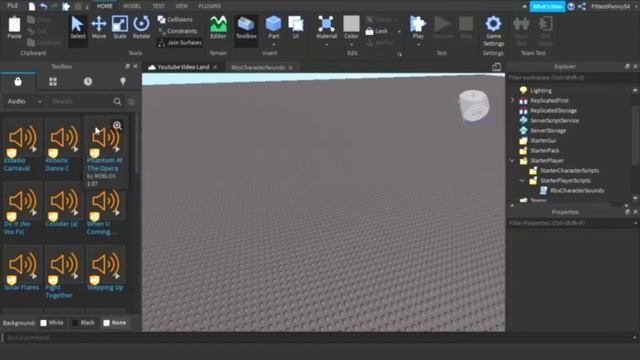The height and width of the screenshot is (360, 640).
Task: Expand the Play dropdown arrow
Action: click(x=418, y=44)
